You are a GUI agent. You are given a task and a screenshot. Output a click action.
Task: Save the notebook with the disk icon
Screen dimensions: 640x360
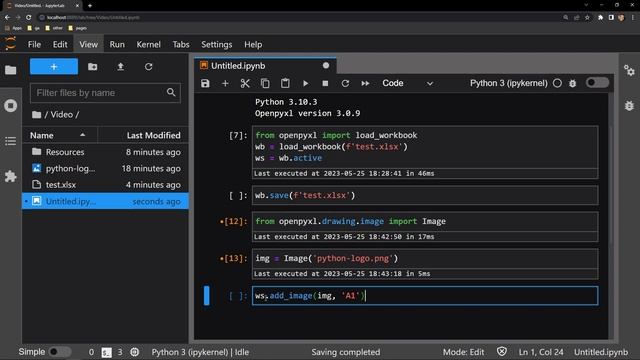pos(205,83)
